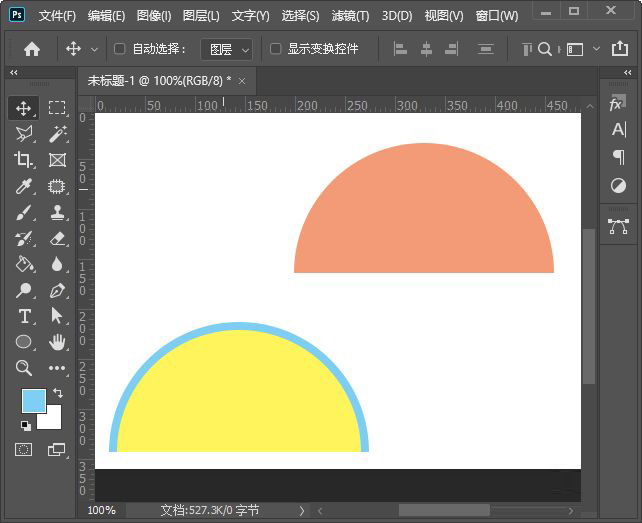Image resolution: width=642 pixels, height=523 pixels.
Task: Select the Dodge tool
Action: pos(23,290)
